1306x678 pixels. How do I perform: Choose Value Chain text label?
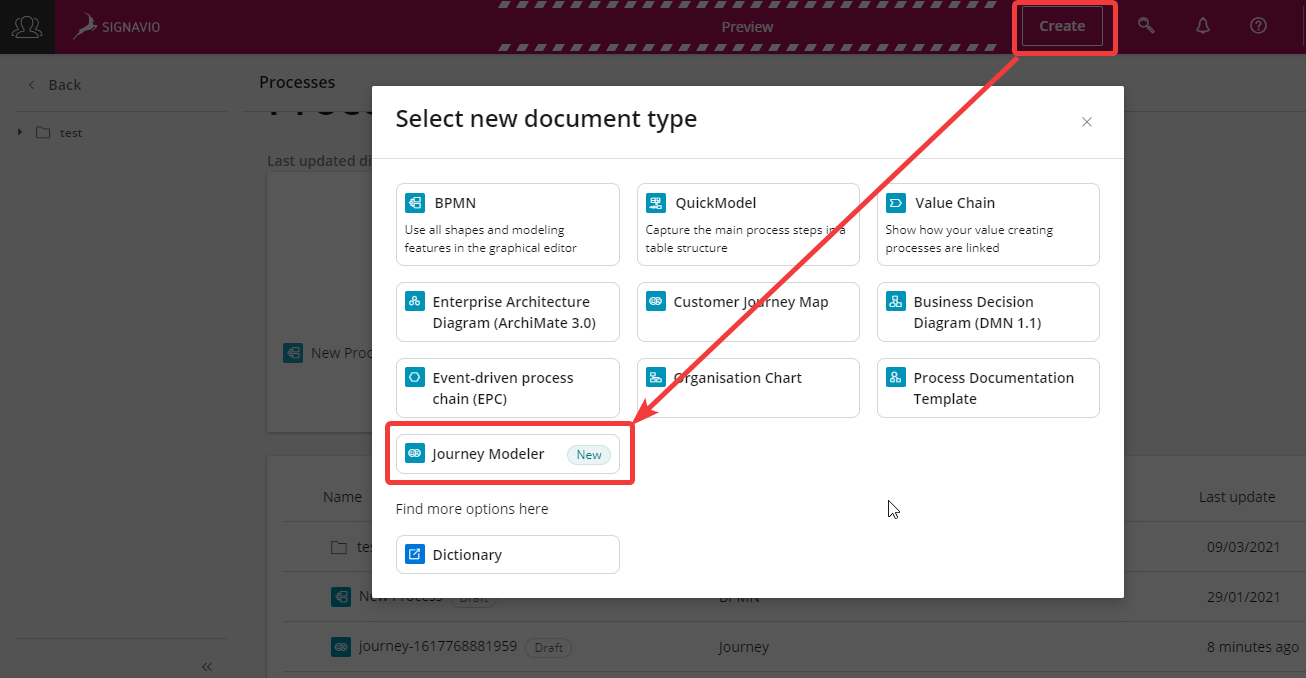[x=955, y=203]
